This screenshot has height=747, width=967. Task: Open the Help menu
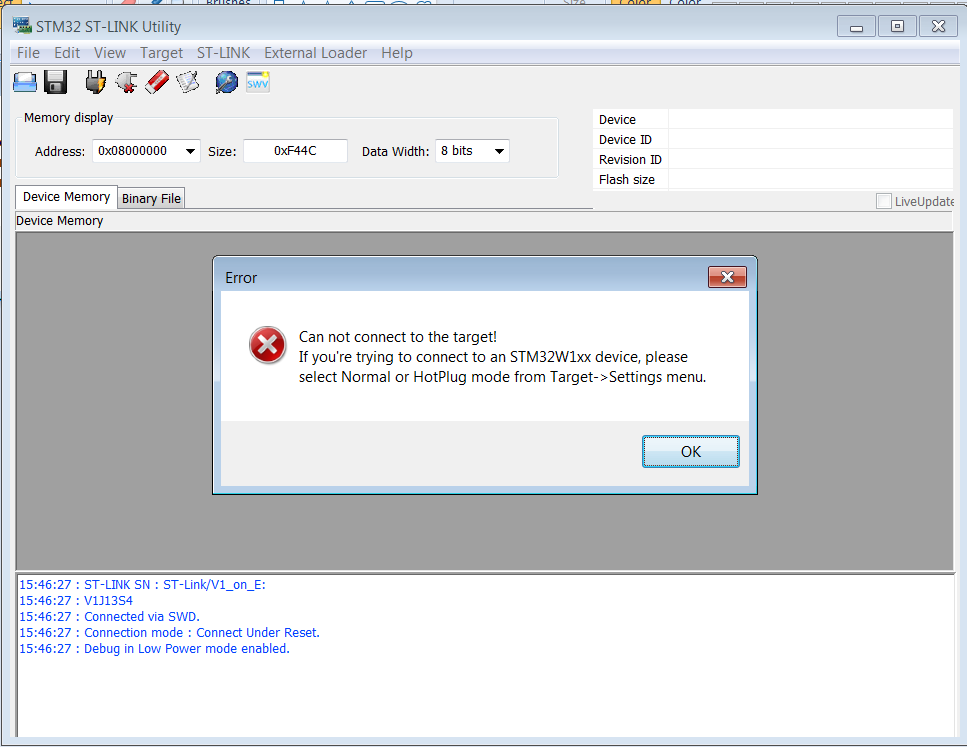tap(397, 53)
